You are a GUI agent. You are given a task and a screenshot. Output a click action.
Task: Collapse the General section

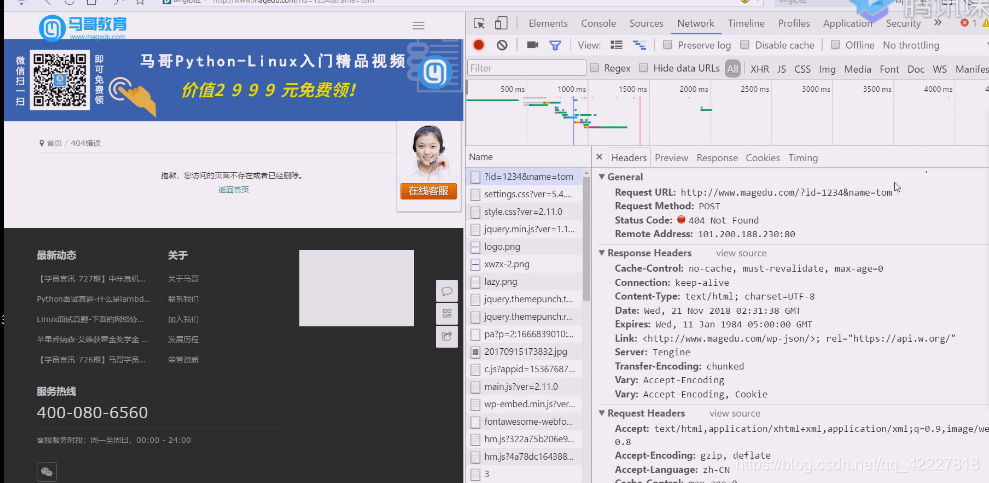[602, 177]
